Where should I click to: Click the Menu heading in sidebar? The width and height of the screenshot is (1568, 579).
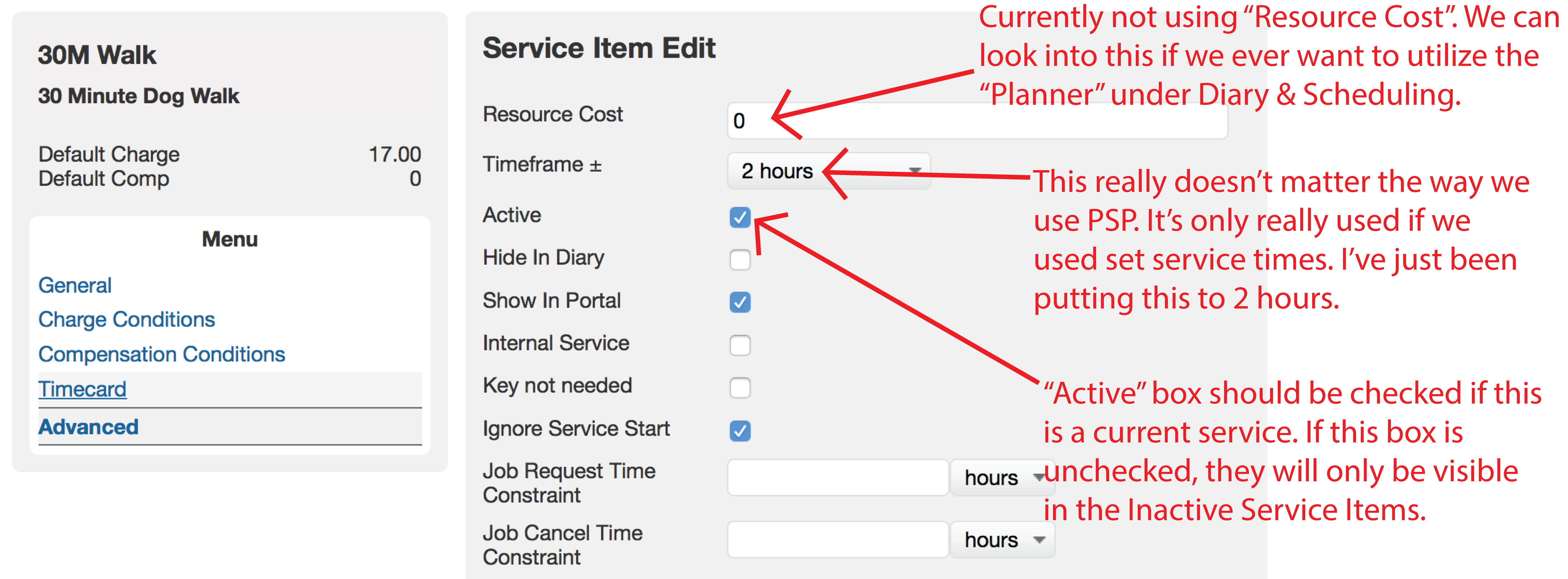[230, 239]
